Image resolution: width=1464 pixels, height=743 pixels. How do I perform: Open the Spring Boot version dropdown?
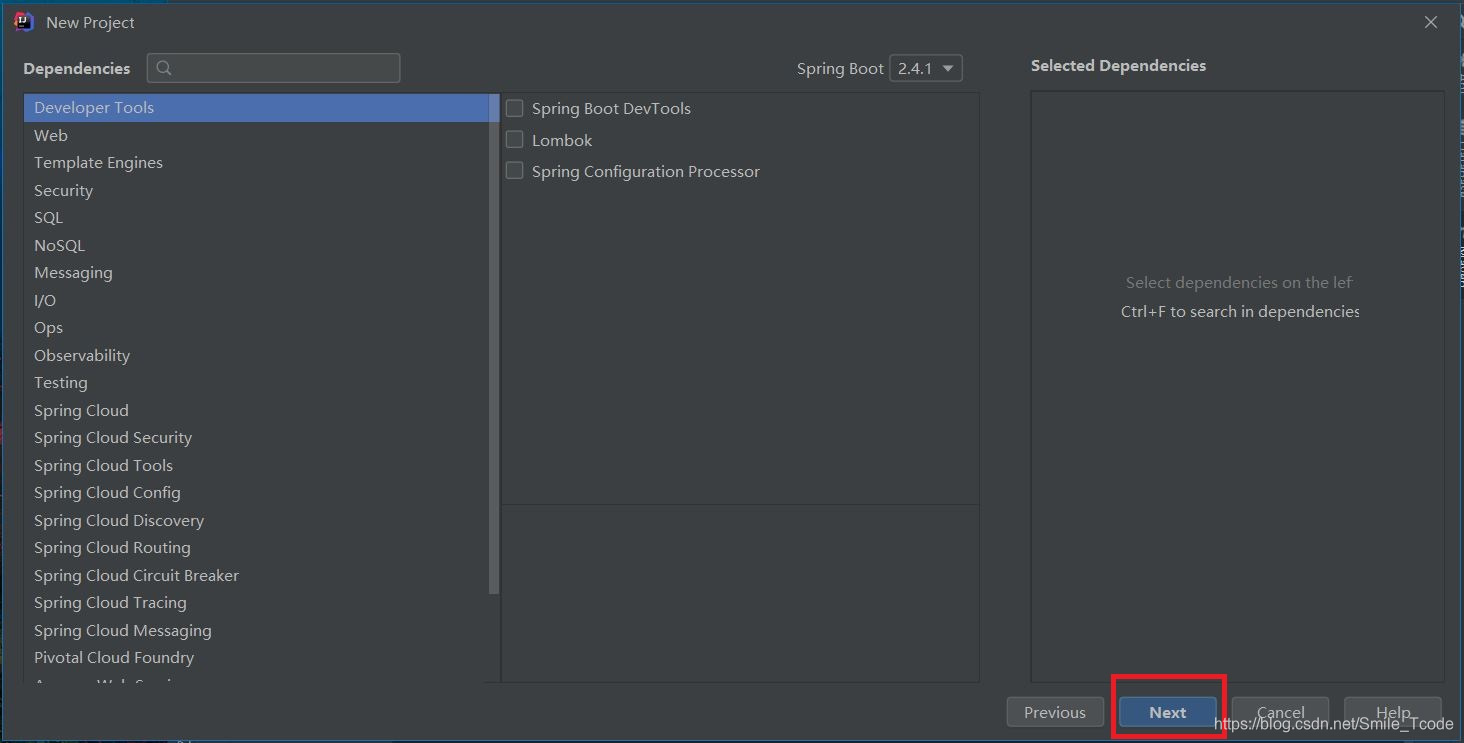click(925, 68)
